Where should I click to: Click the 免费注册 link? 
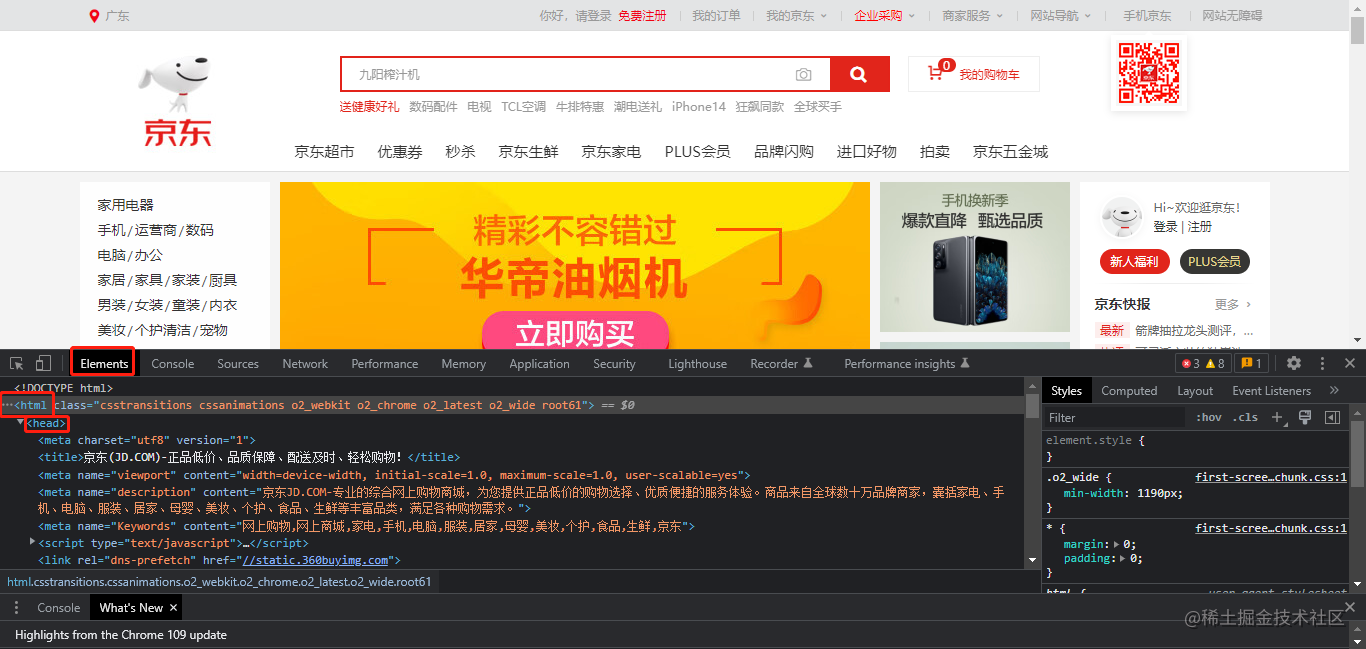point(642,16)
